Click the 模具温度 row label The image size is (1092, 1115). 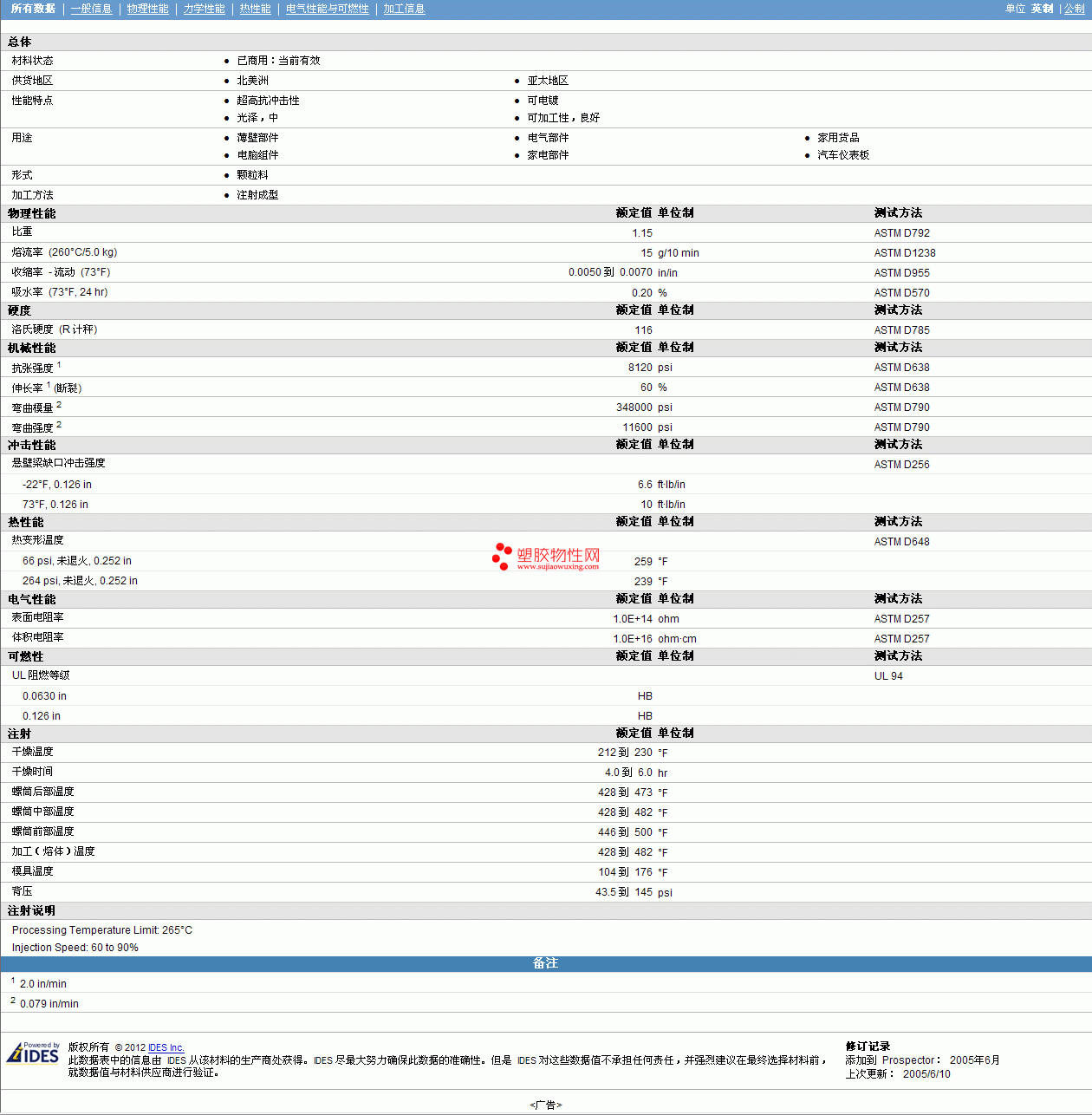(x=32, y=871)
